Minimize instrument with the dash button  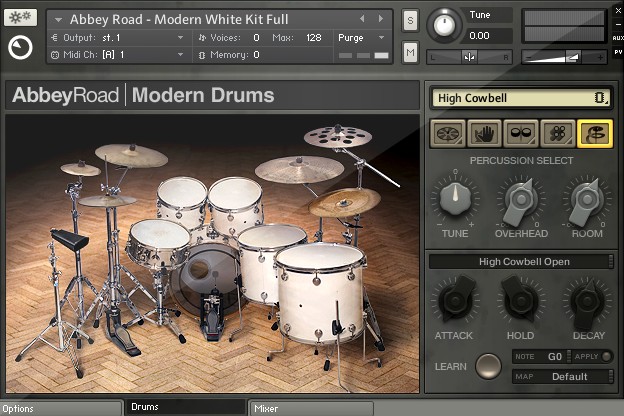click(618, 24)
